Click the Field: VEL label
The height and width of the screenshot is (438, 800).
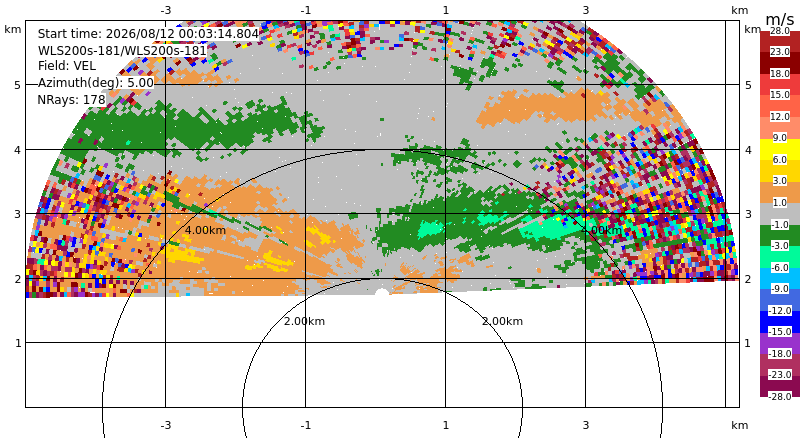pos(67,66)
